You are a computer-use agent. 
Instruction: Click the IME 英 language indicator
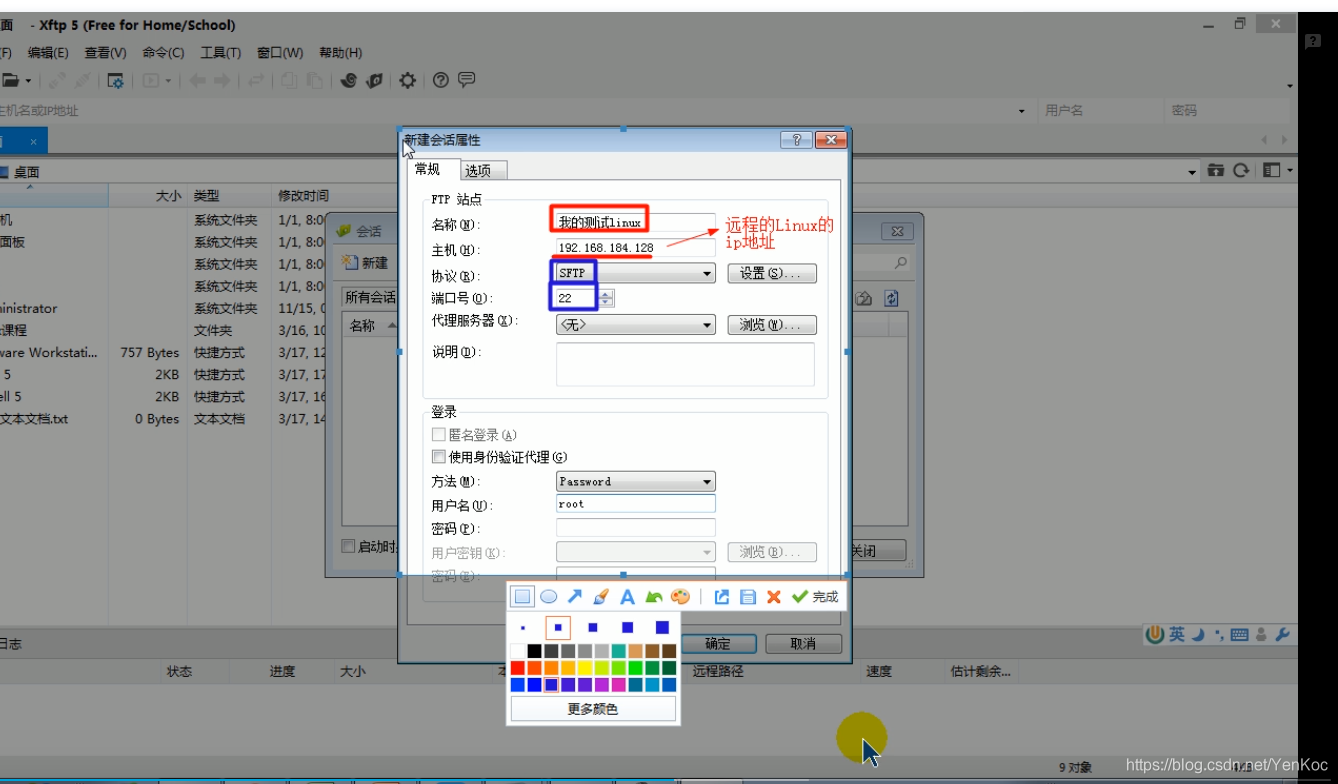(x=1177, y=634)
